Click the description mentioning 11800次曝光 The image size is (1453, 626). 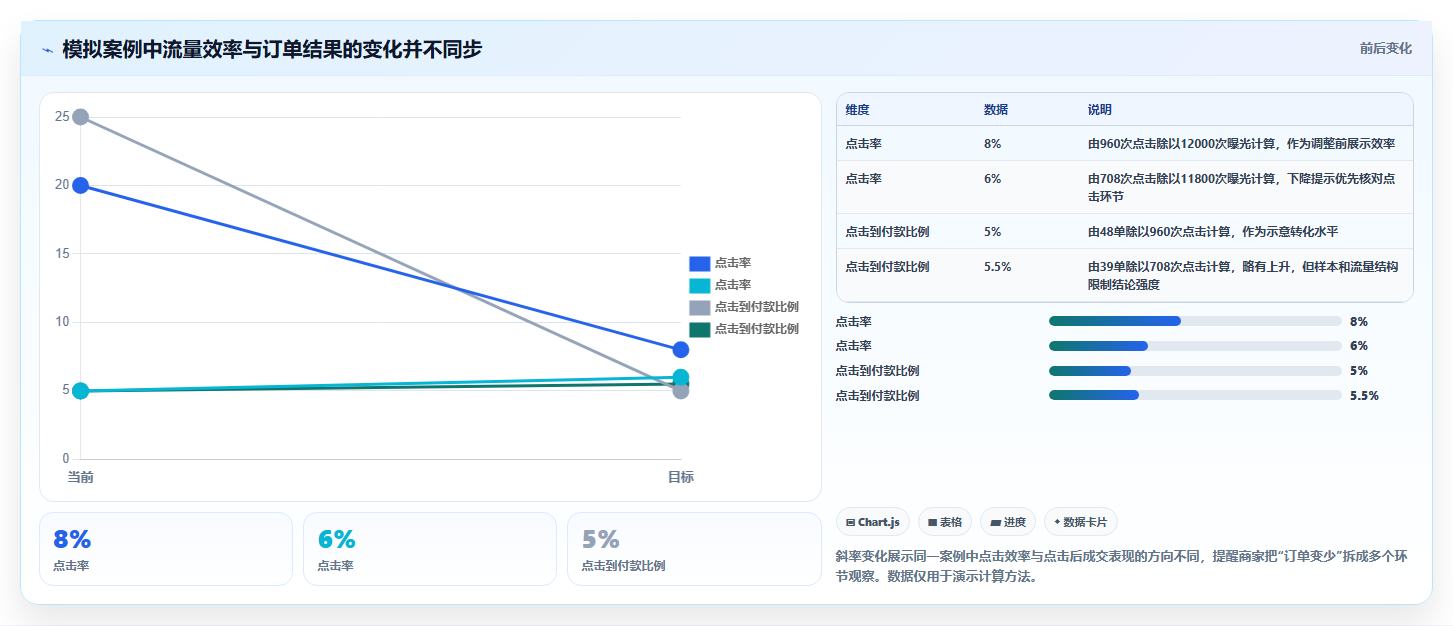point(1243,187)
